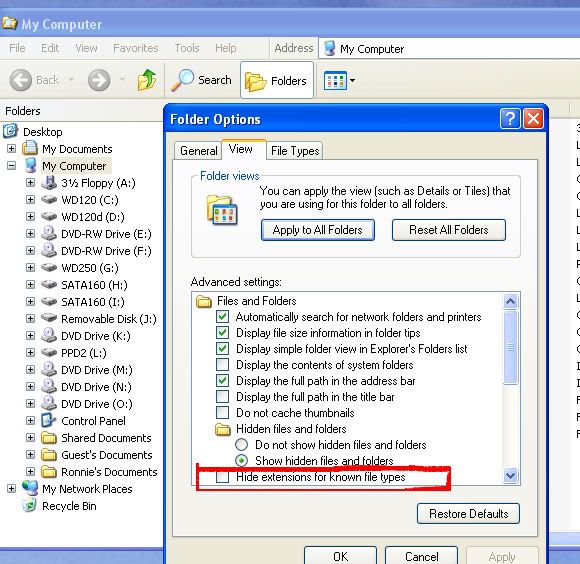
Task: Select WD120 (C:) drive icon
Action: (x=48, y=199)
